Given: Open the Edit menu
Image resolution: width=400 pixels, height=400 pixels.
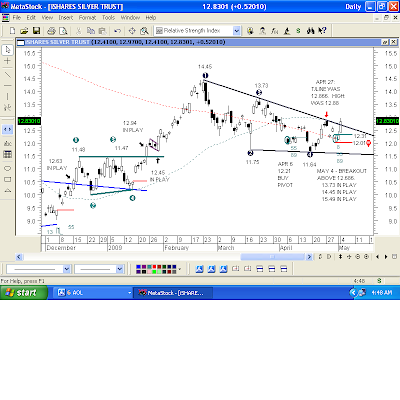Looking at the screenshot, I should click(x=31, y=18).
